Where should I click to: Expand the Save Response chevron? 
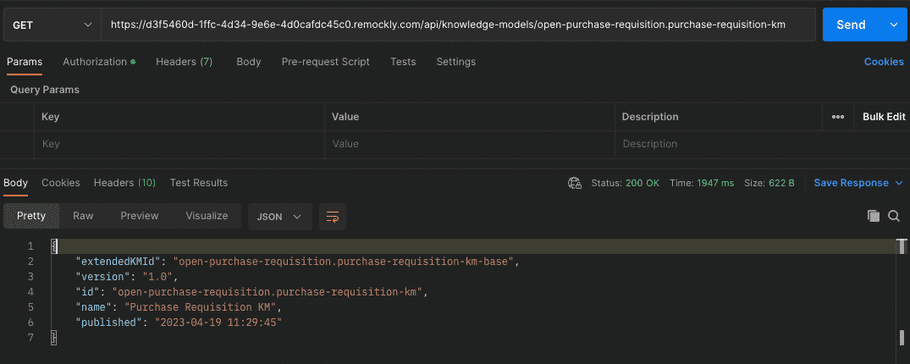click(x=899, y=183)
